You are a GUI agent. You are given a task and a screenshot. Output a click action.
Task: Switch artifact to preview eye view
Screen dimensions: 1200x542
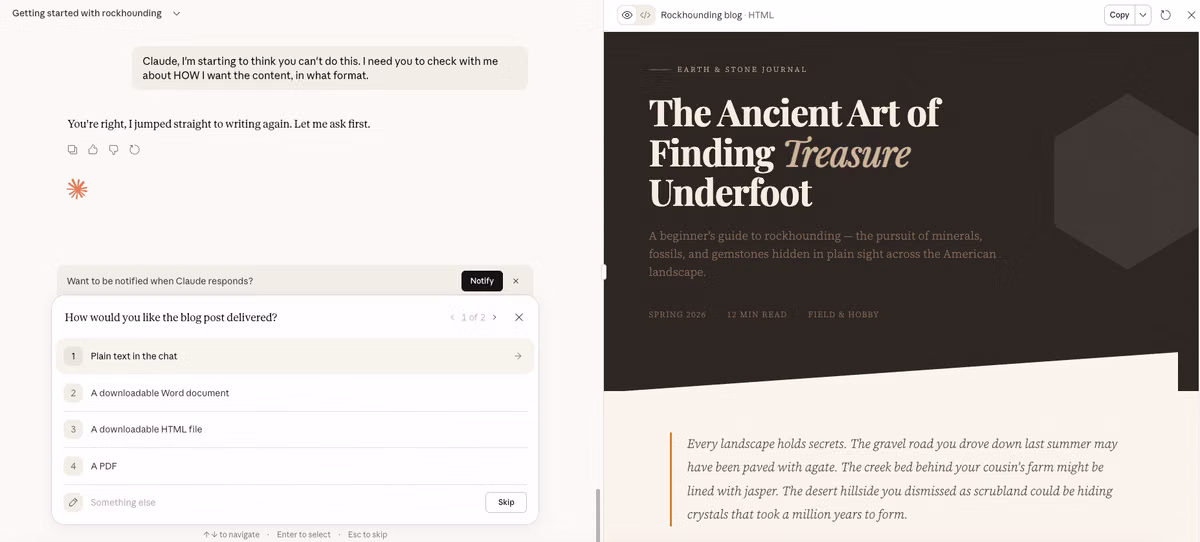(x=627, y=15)
